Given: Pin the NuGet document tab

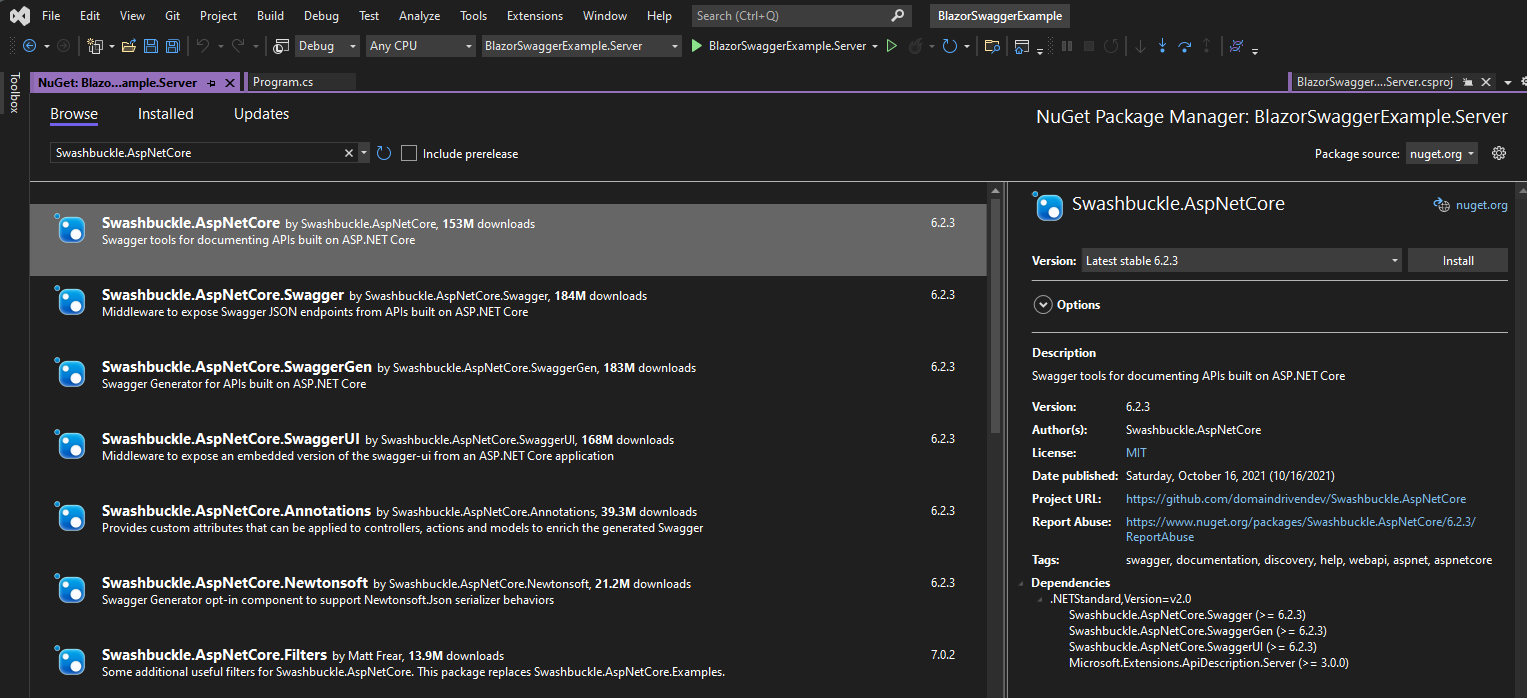Looking at the screenshot, I should [211, 83].
